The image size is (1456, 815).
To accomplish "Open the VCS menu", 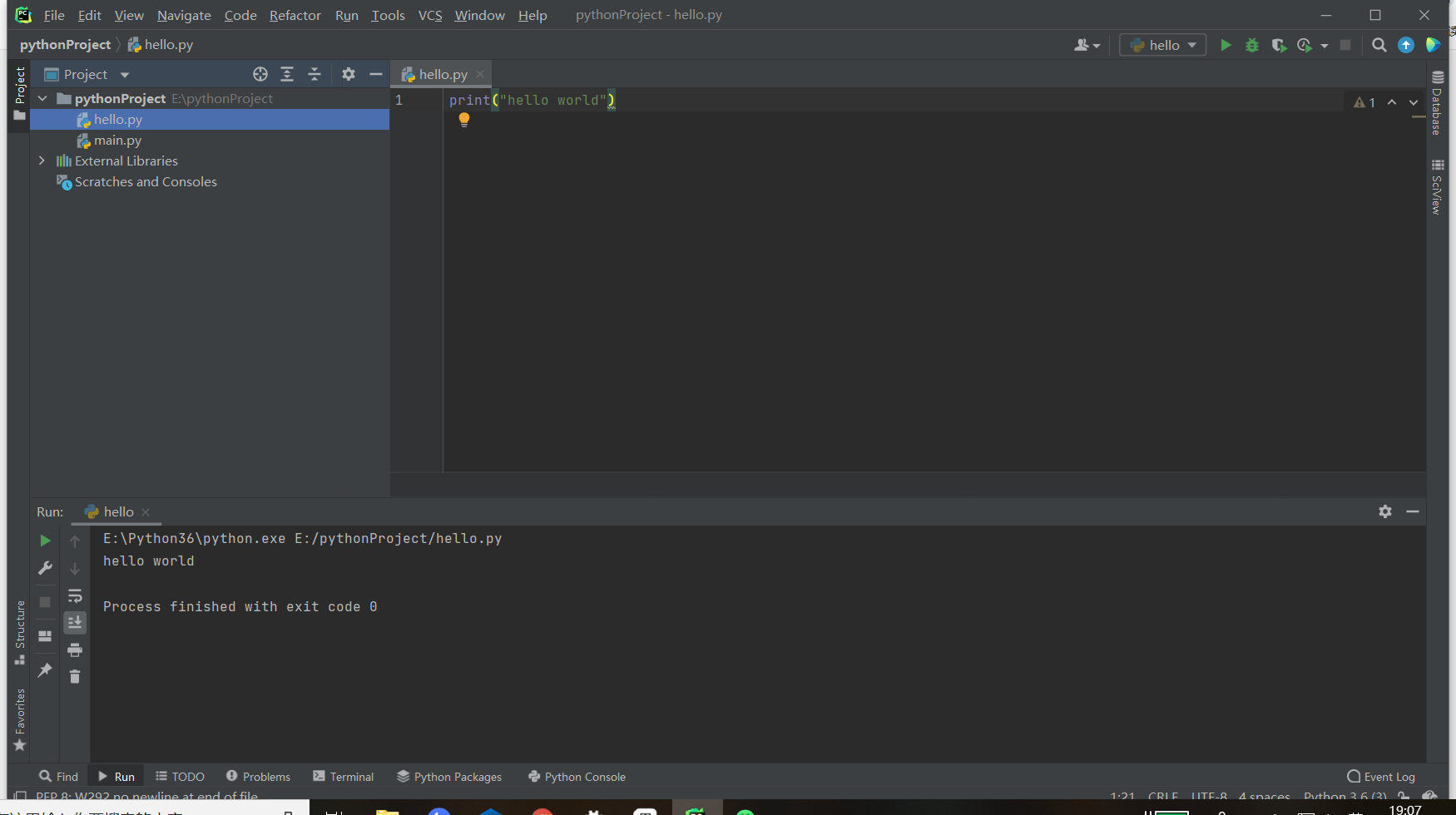I will [x=430, y=15].
